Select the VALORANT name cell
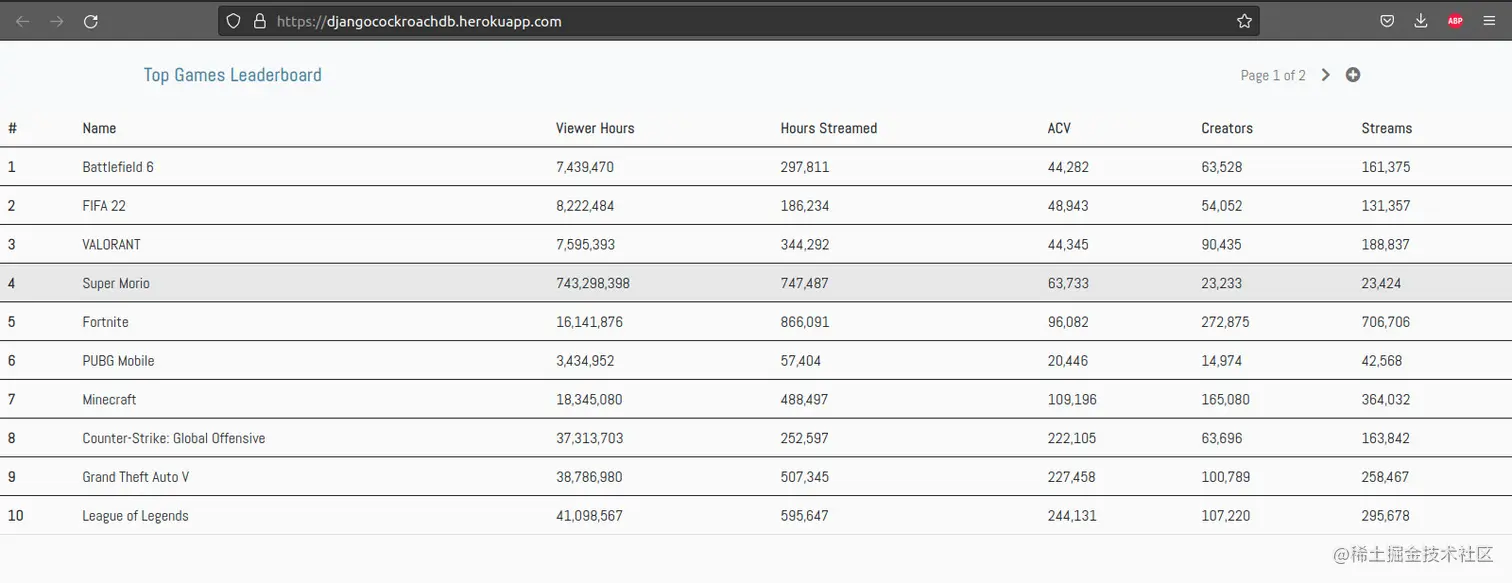Viewport: 1512px width, 583px height. 111,245
